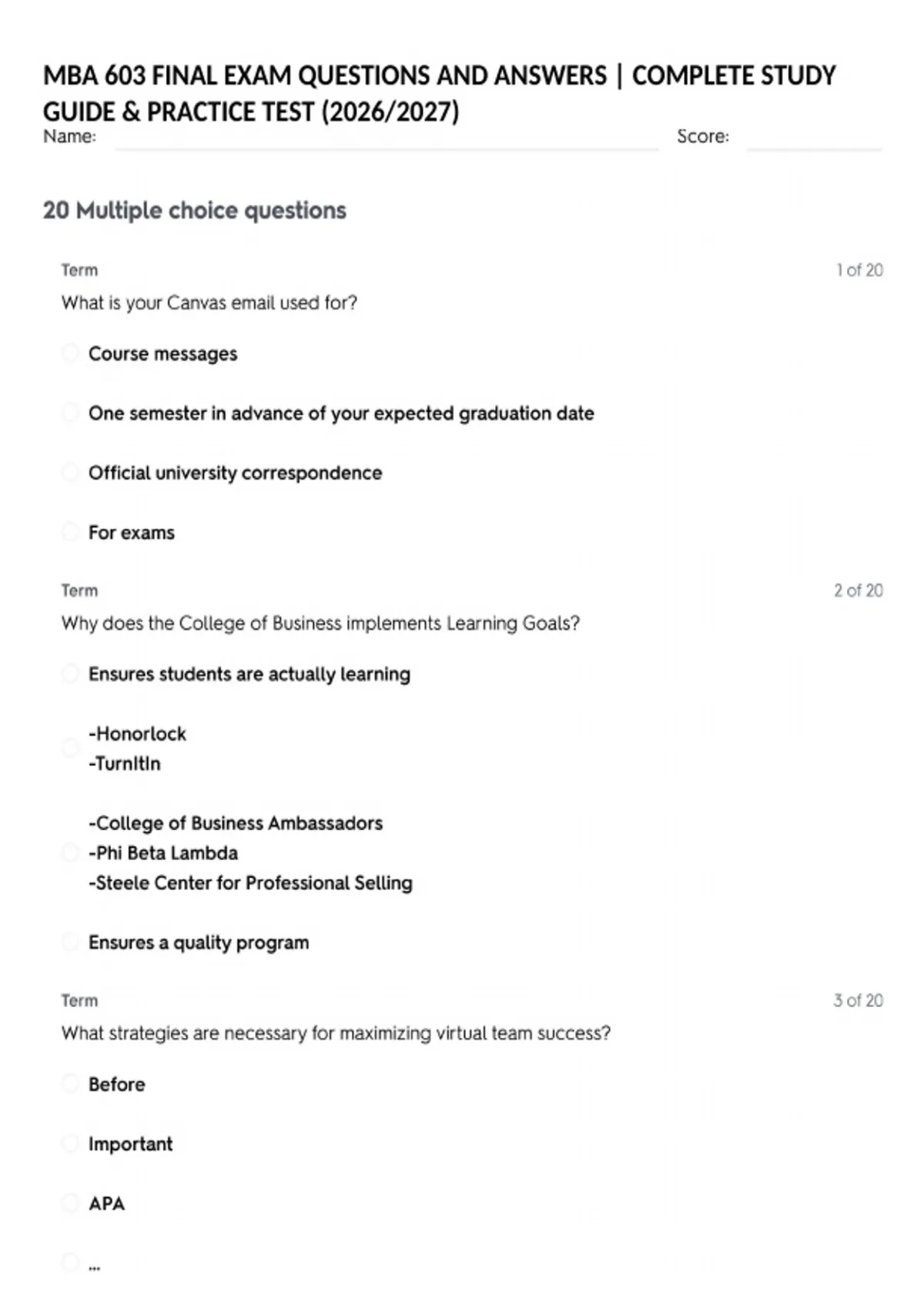Click the Canvas email question text
The image size is (924, 1309).
click(209, 303)
